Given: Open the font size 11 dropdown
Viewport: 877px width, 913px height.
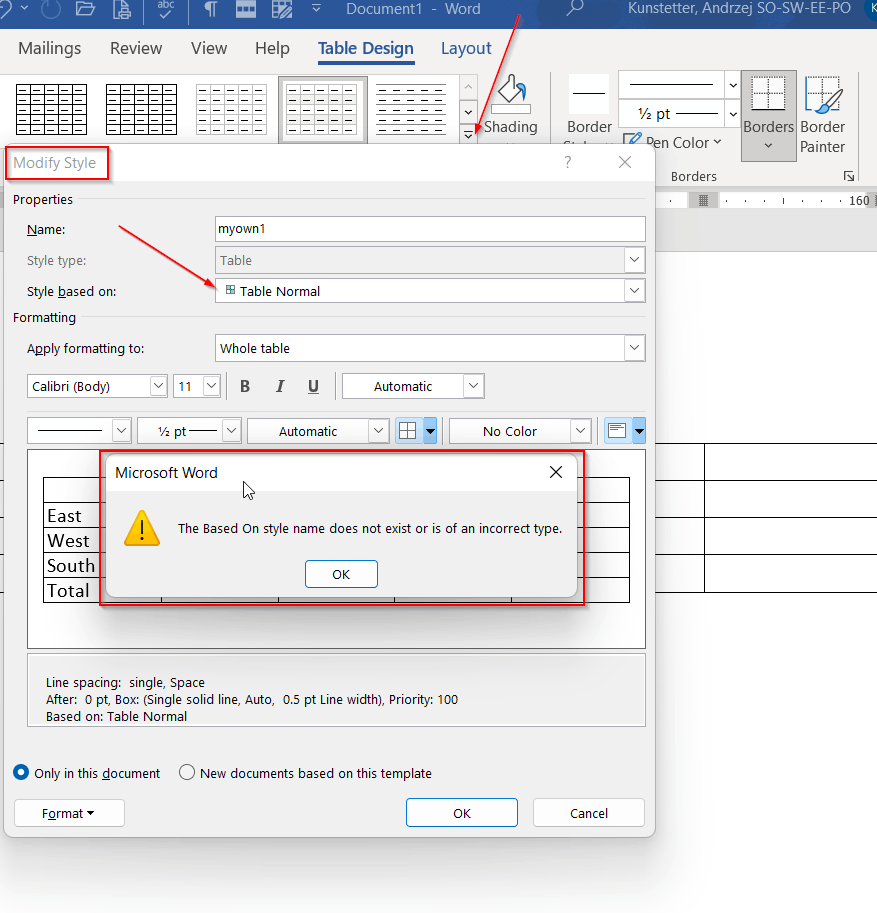Looking at the screenshot, I should (x=211, y=386).
